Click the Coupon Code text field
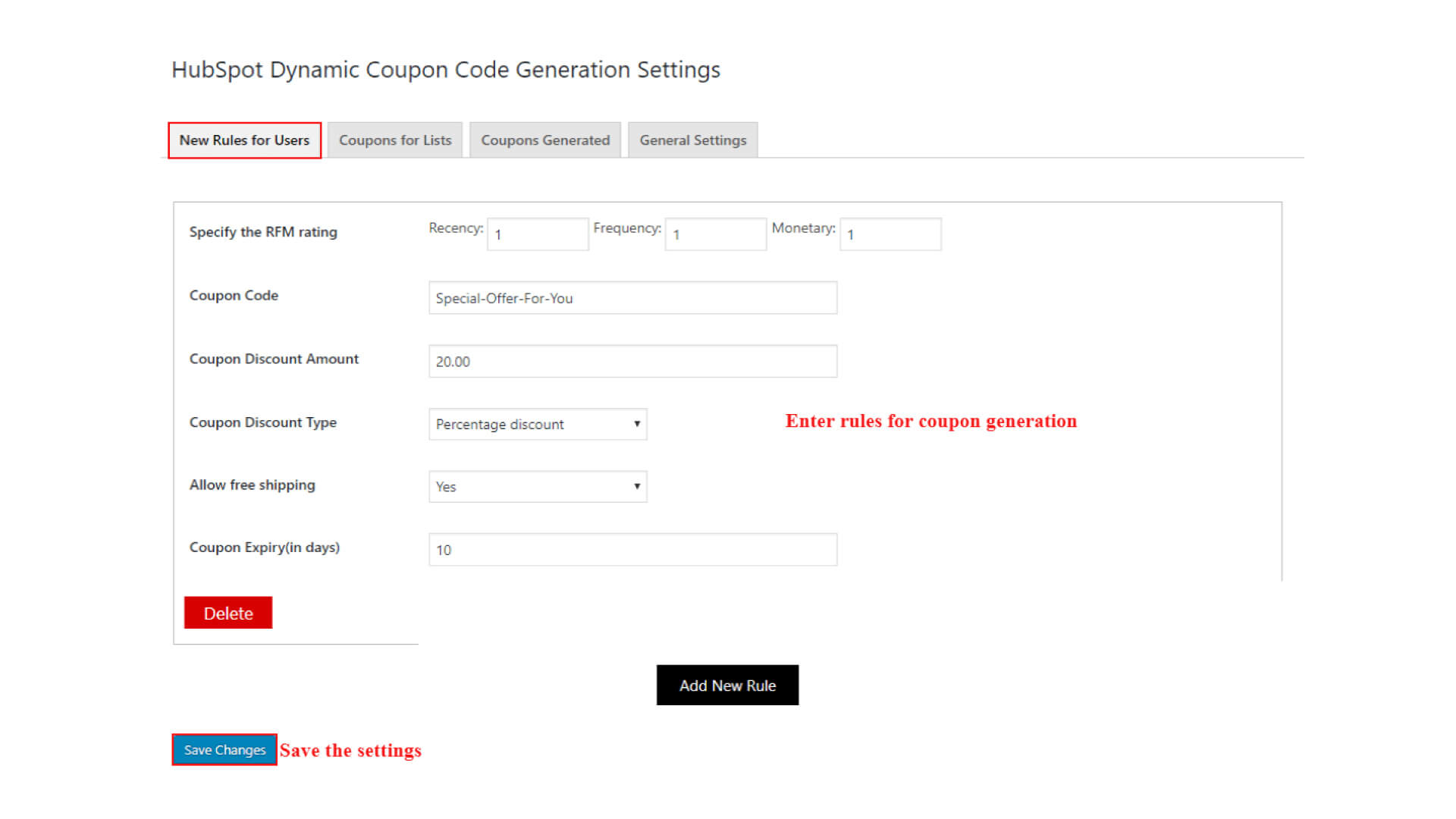 point(632,298)
